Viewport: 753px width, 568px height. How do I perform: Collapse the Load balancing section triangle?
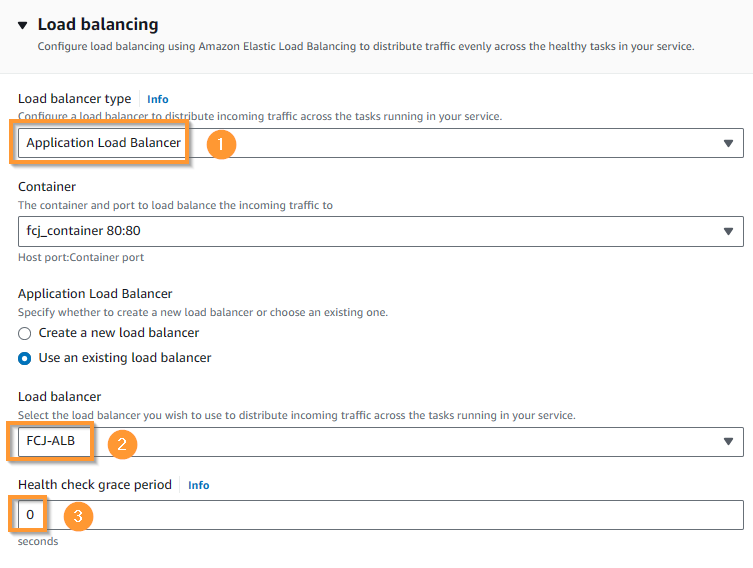coord(23,25)
